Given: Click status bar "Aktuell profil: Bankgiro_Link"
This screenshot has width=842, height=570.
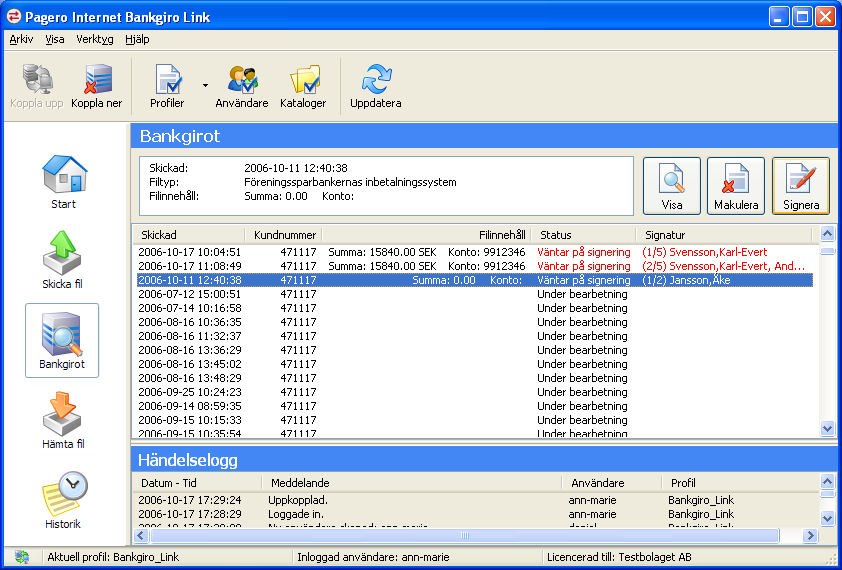Looking at the screenshot, I should pyautogui.click(x=113, y=557).
